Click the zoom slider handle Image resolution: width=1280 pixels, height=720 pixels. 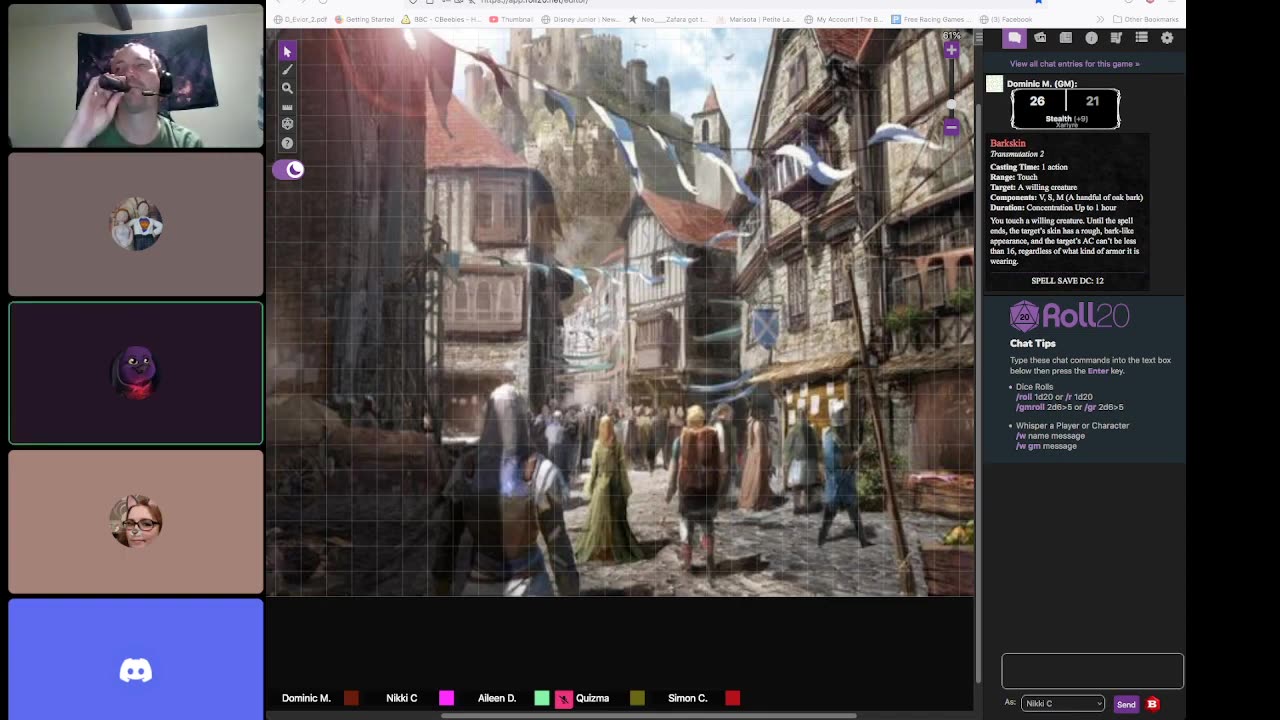pos(951,104)
